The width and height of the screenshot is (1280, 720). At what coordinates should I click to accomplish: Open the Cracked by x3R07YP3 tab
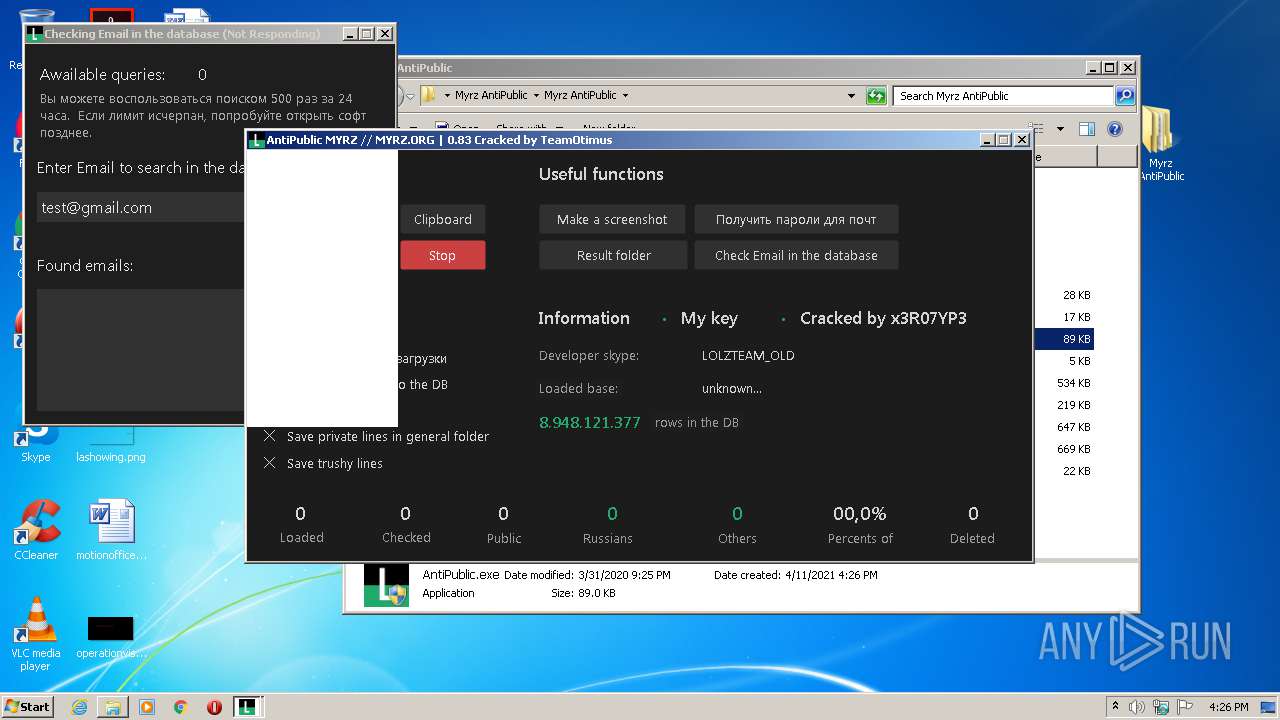(883, 318)
